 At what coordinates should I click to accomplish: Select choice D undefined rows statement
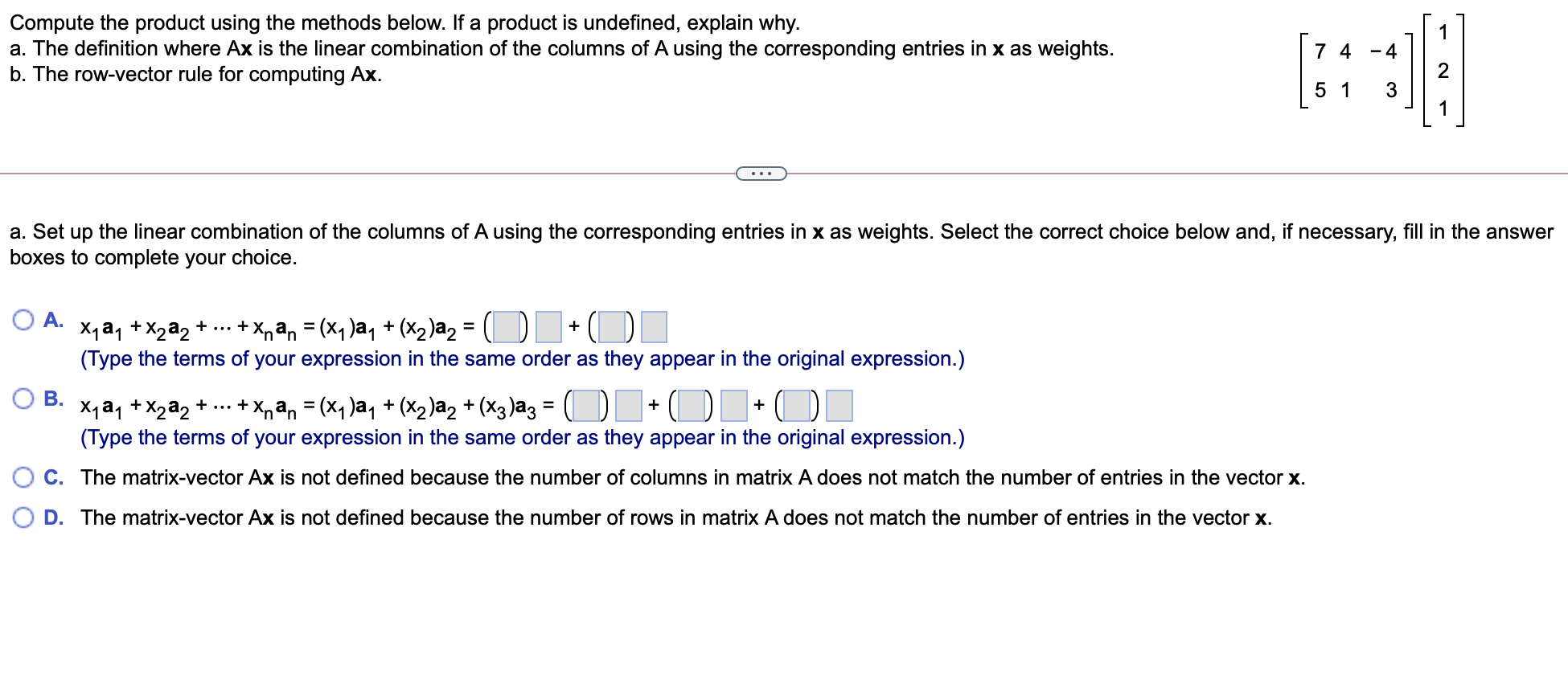point(675,518)
